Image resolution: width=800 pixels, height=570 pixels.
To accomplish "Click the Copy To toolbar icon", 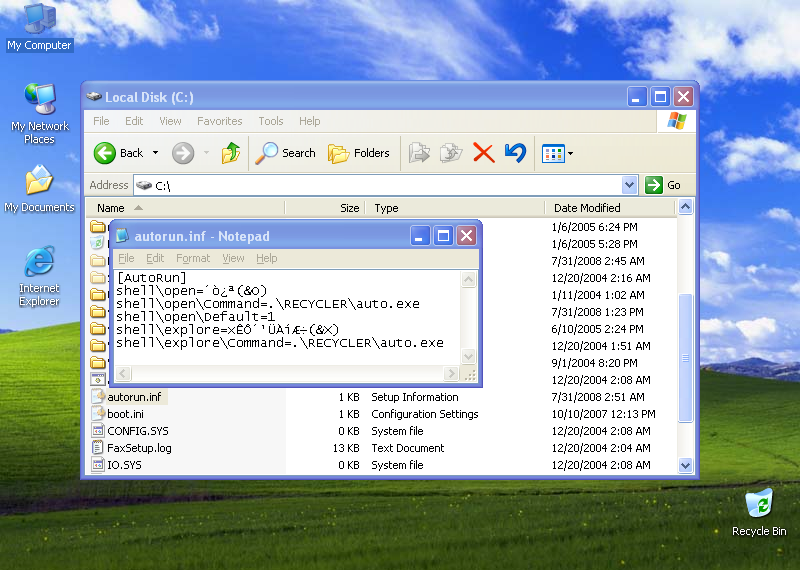I will [451, 153].
